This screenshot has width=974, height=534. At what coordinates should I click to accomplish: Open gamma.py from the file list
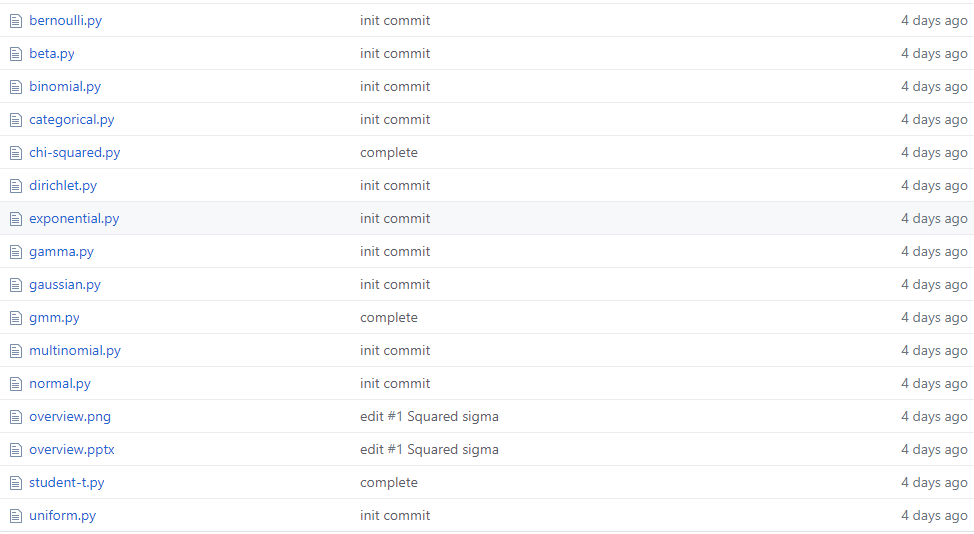click(61, 251)
